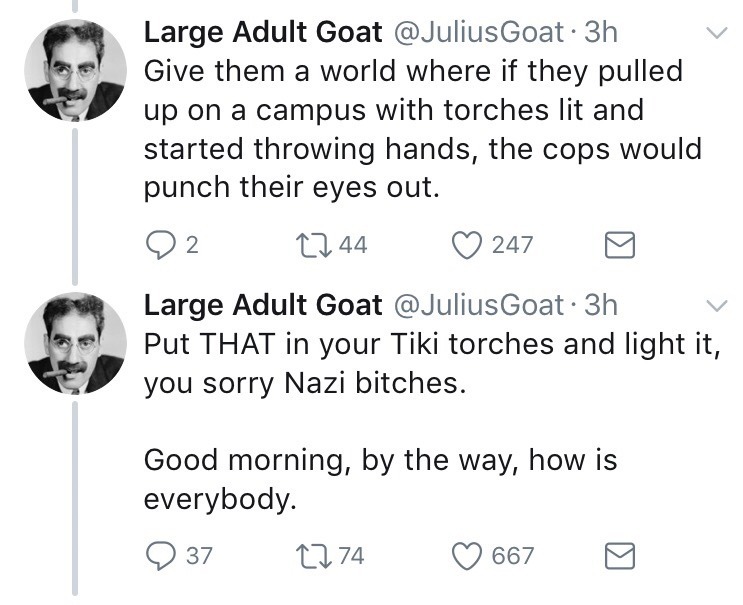743x605 pixels.
Task: Open first tweet's 3h timestamp
Action: (x=600, y=33)
